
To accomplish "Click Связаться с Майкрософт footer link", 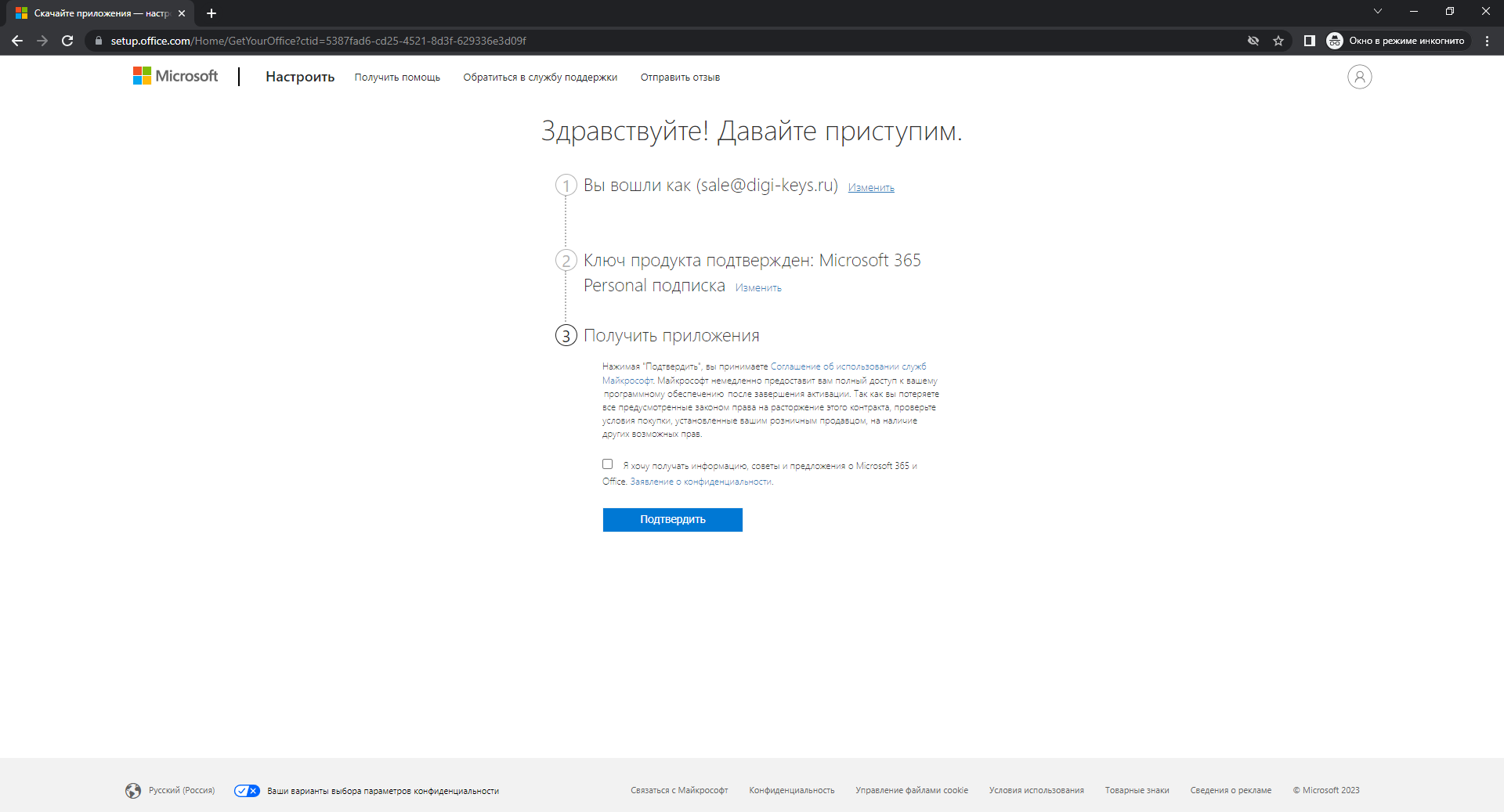I will coord(679,791).
